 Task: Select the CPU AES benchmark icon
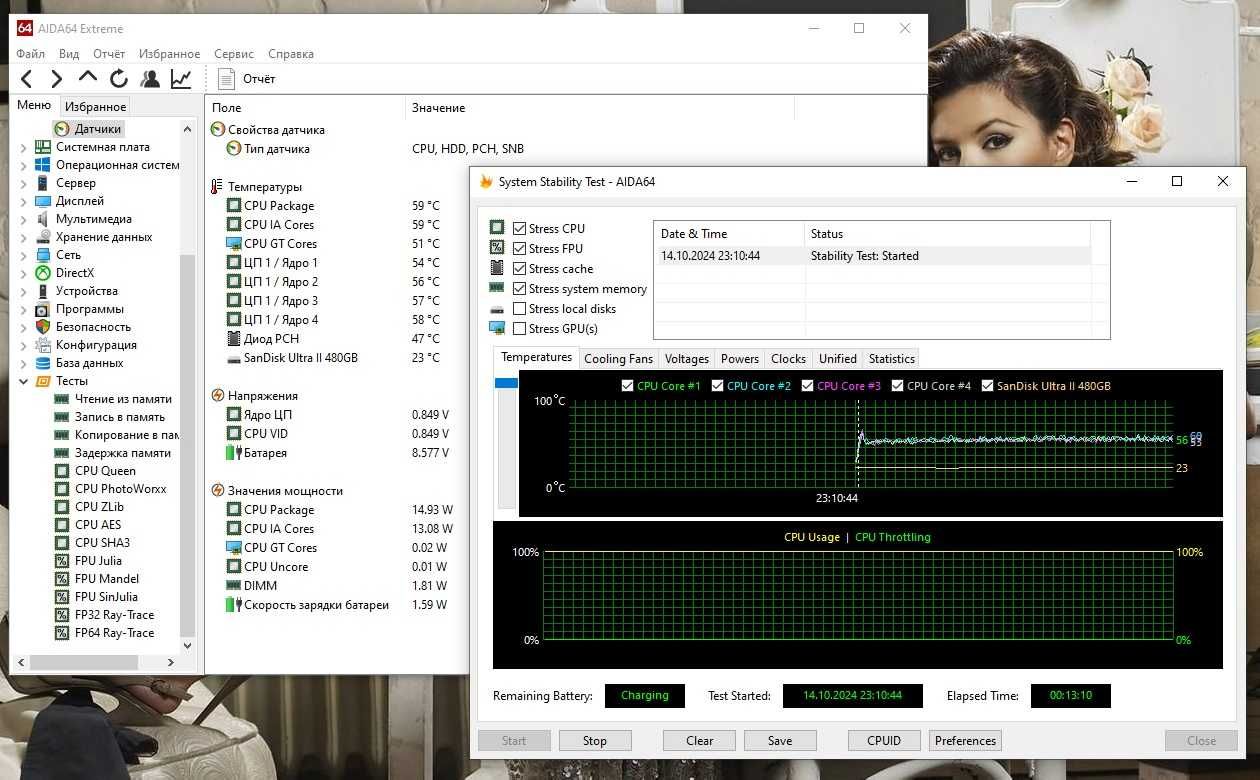[62, 525]
